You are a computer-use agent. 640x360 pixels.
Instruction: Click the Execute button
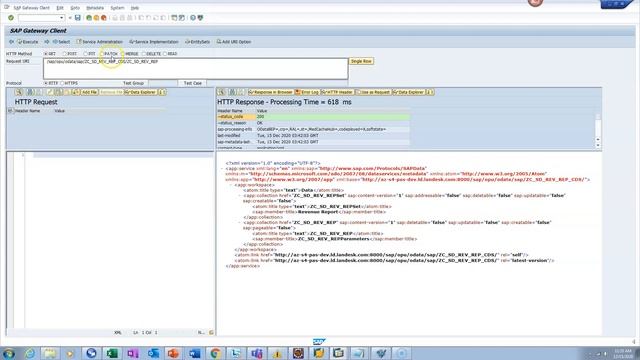point(28,42)
